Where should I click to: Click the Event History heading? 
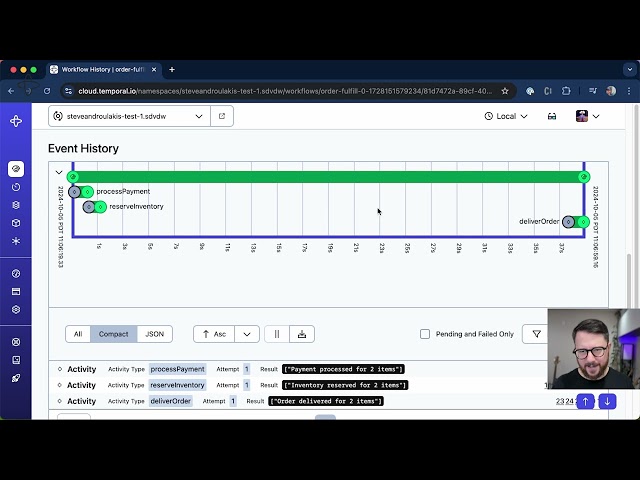coord(83,149)
